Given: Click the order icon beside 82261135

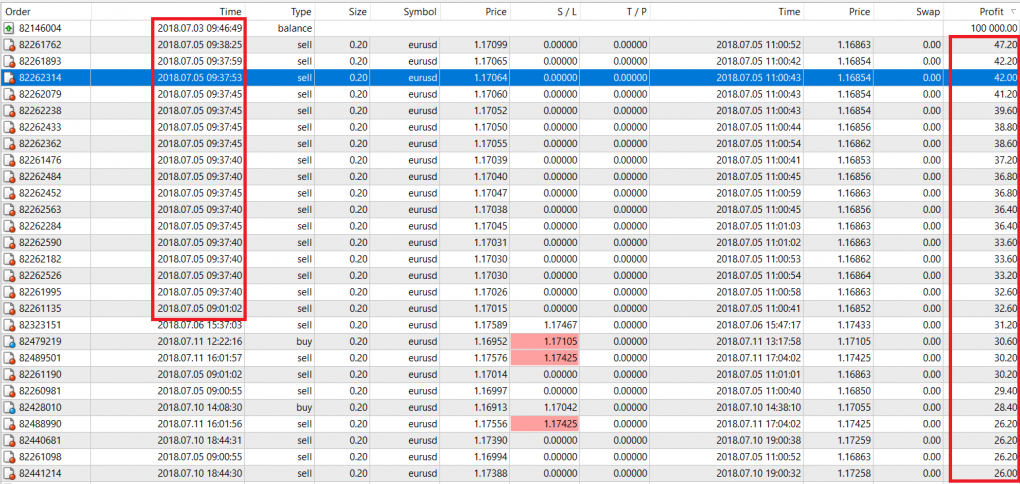Looking at the screenshot, I should click(x=8, y=308).
